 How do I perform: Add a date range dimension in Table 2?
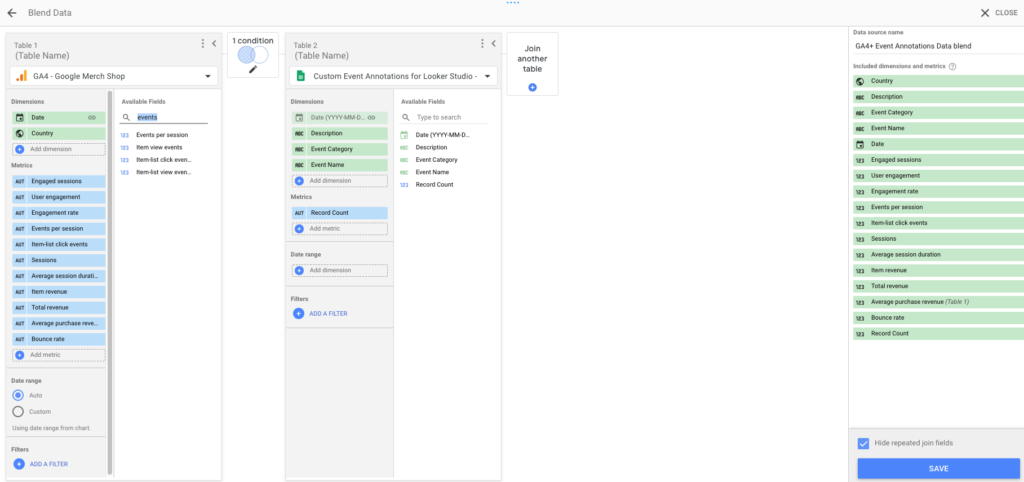coord(339,270)
